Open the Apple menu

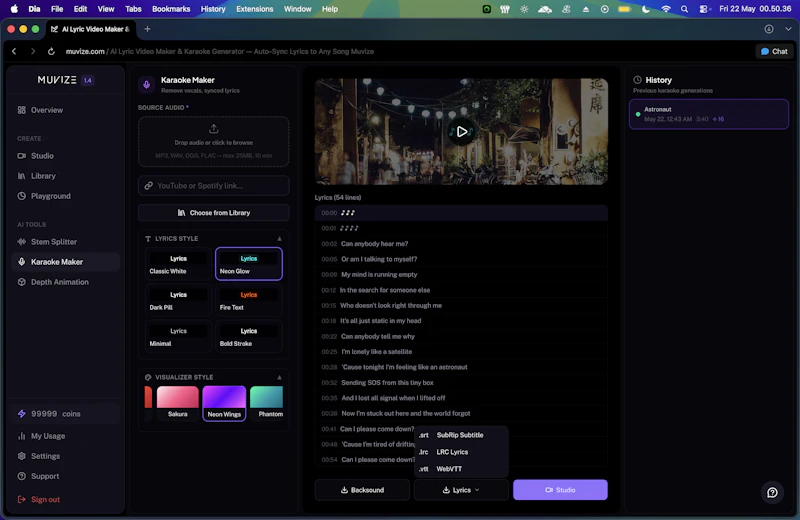coord(14,9)
